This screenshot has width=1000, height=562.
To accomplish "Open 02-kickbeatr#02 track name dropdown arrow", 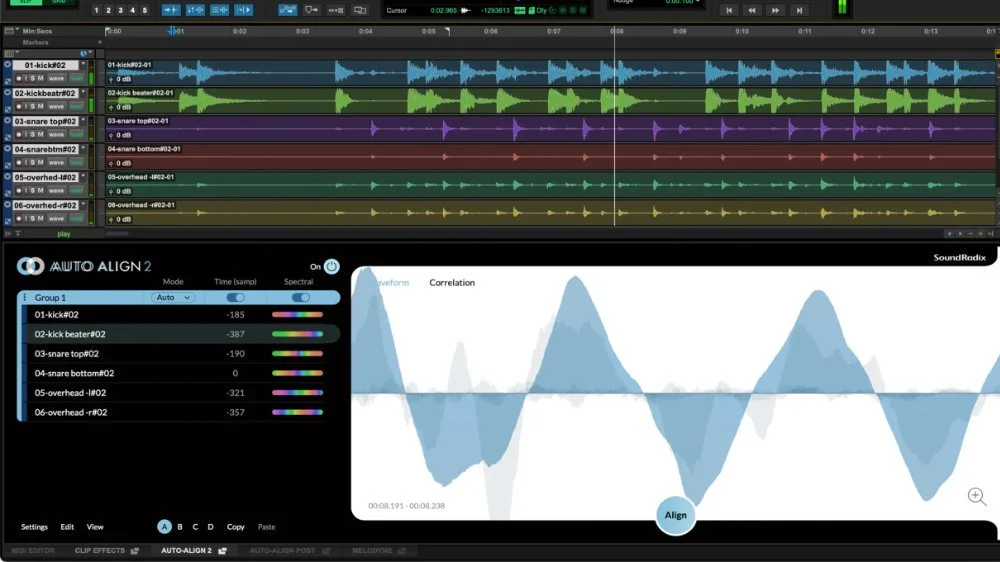I will [x=83, y=92].
